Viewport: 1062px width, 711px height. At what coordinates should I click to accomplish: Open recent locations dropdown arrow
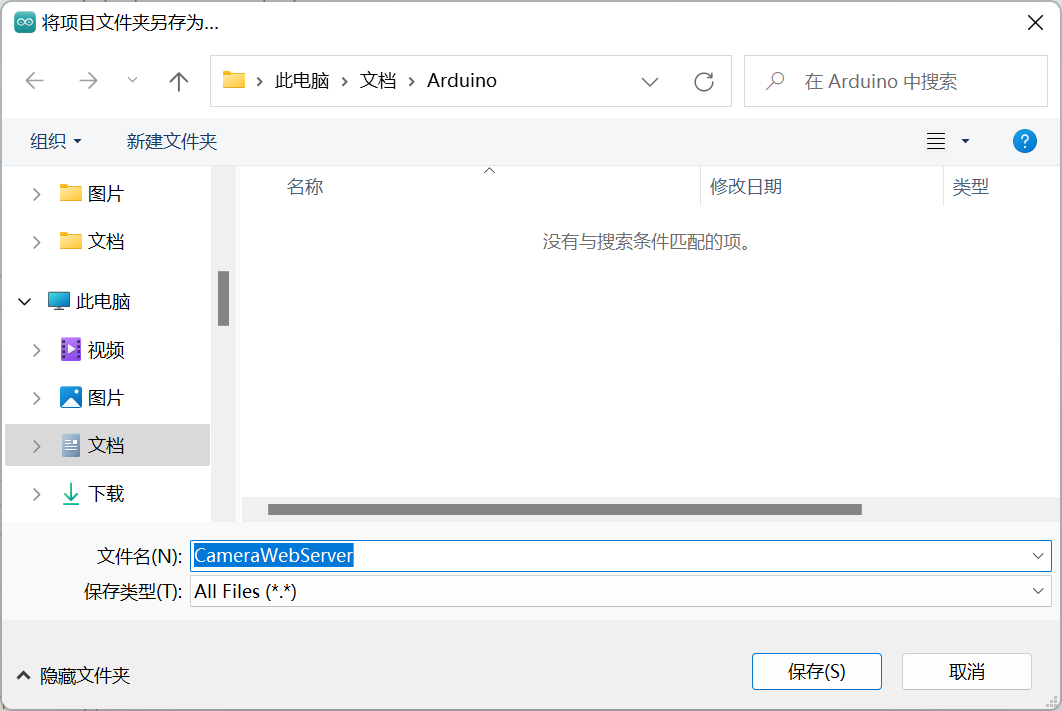[133, 81]
